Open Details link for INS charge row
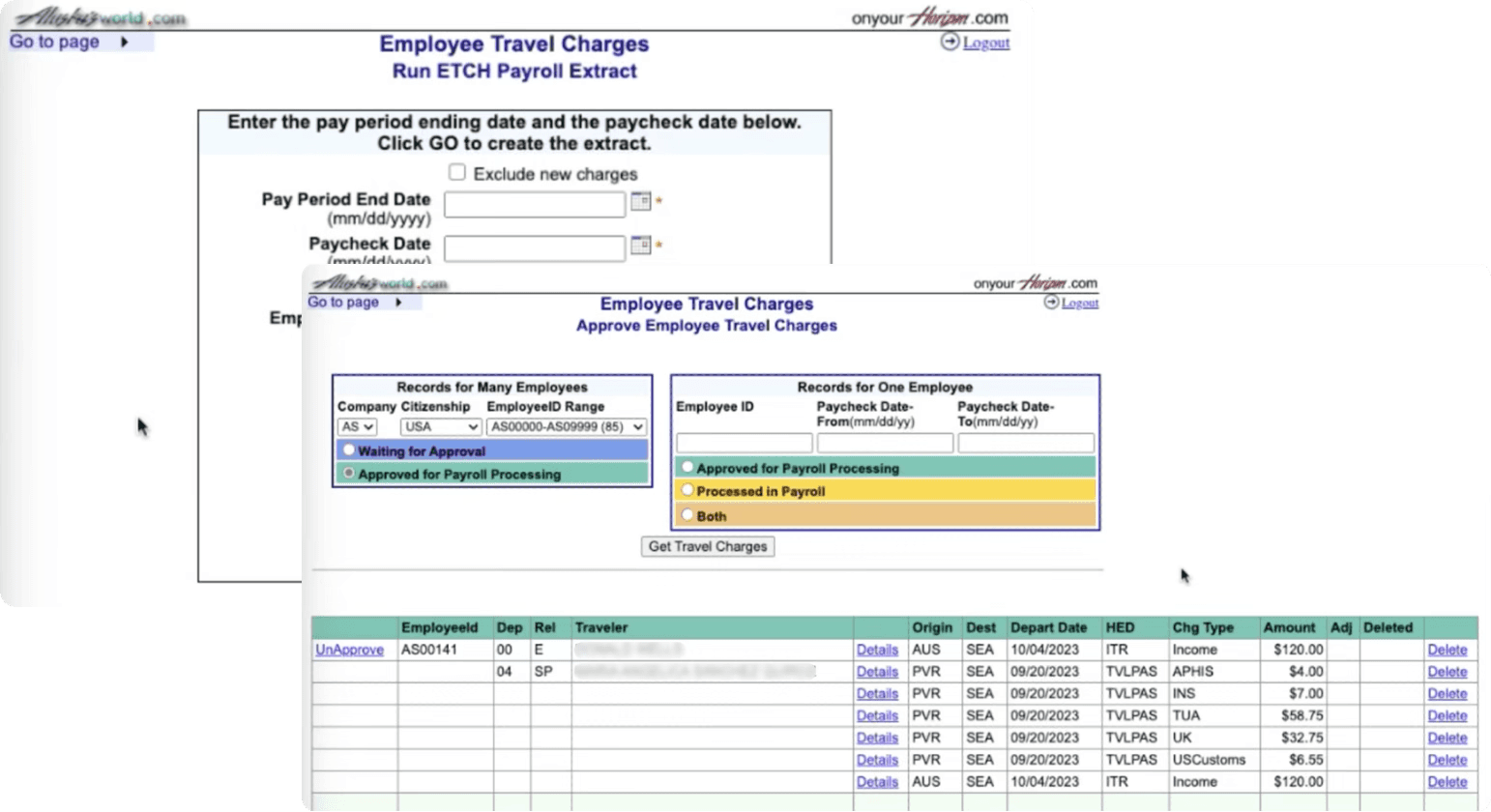The image size is (1491, 812). pos(877,694)
